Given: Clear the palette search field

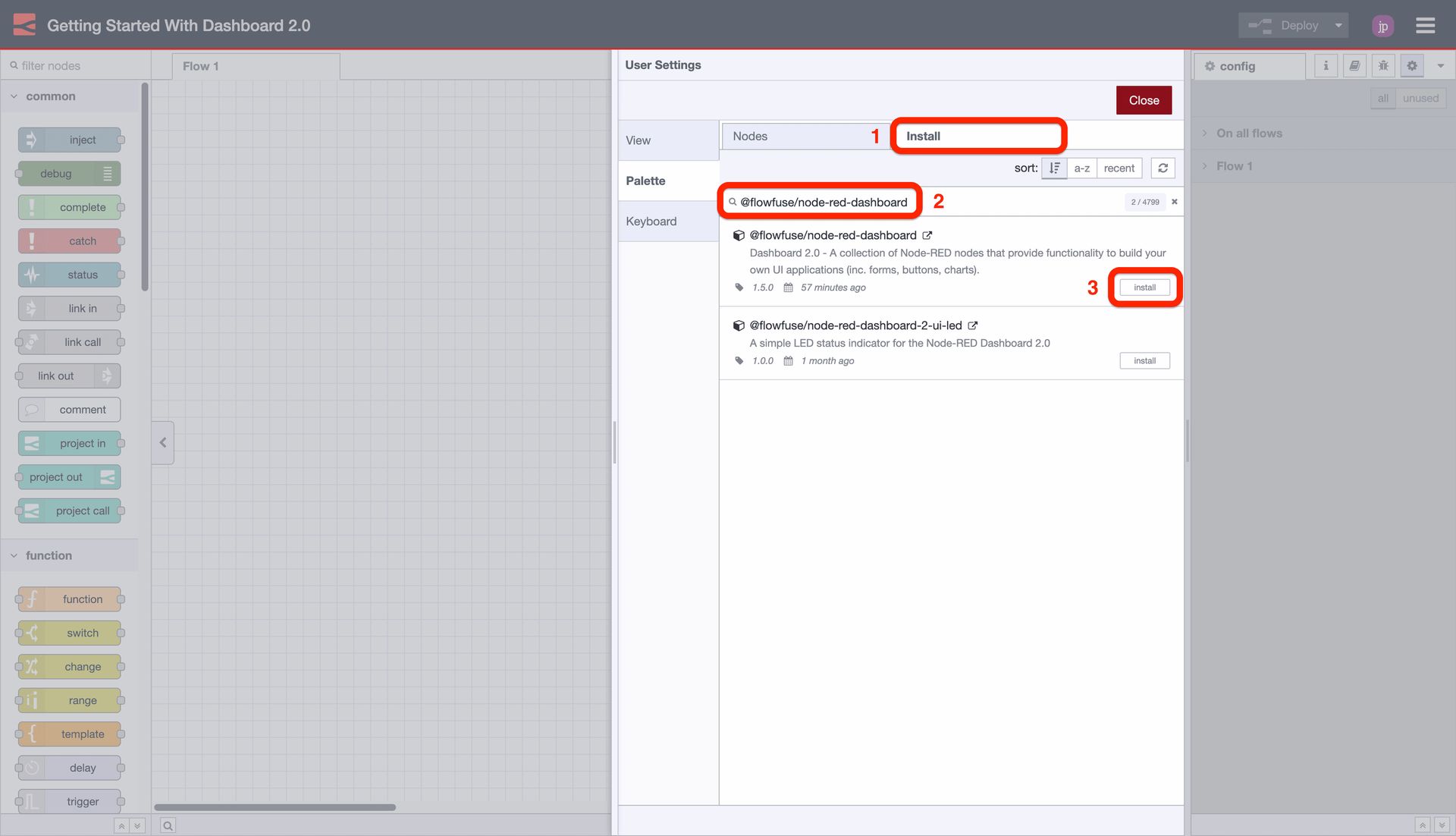Looking at the screenshot, I should click(1174, 202).
